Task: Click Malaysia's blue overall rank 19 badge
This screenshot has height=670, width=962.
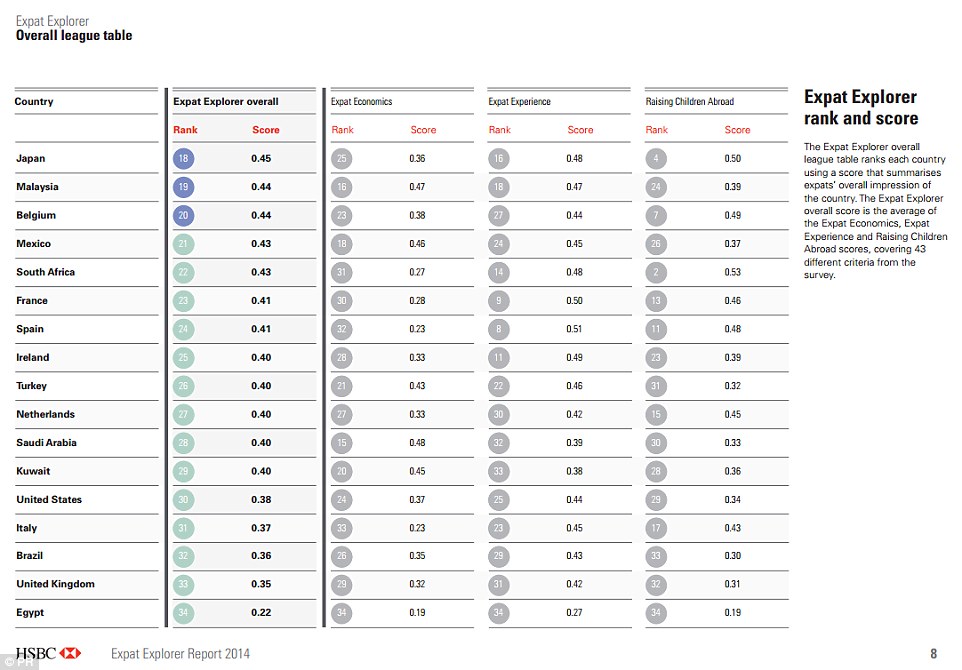Action: coord(183,187)
